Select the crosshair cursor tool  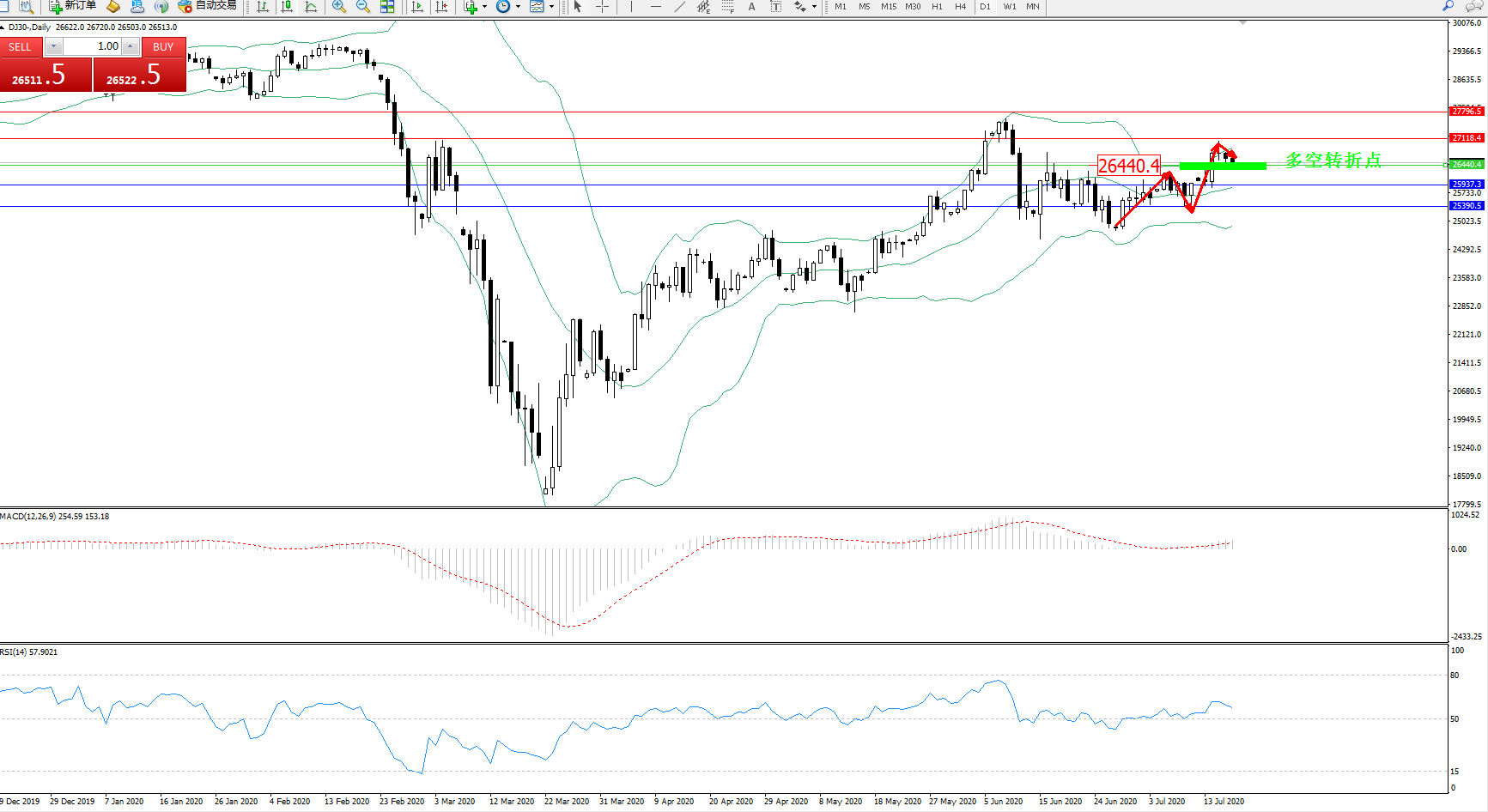[603, 6]
